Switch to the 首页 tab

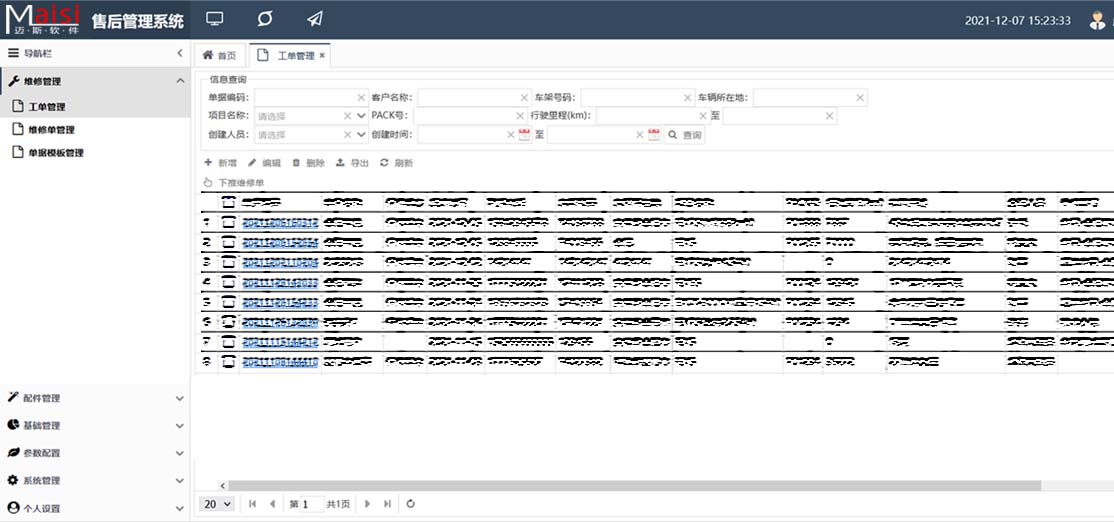click(x=220, y=55)
